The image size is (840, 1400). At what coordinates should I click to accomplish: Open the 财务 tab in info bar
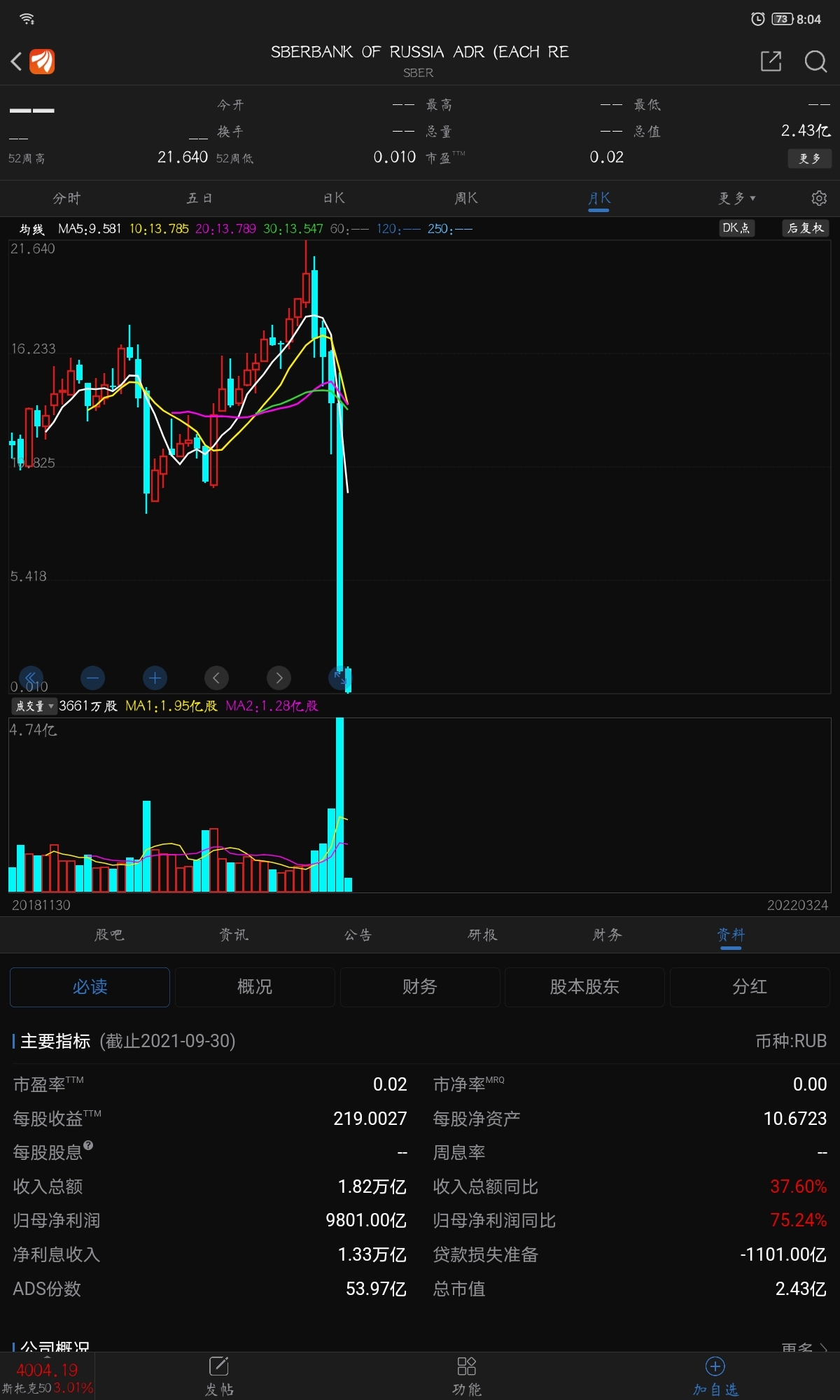606,934
